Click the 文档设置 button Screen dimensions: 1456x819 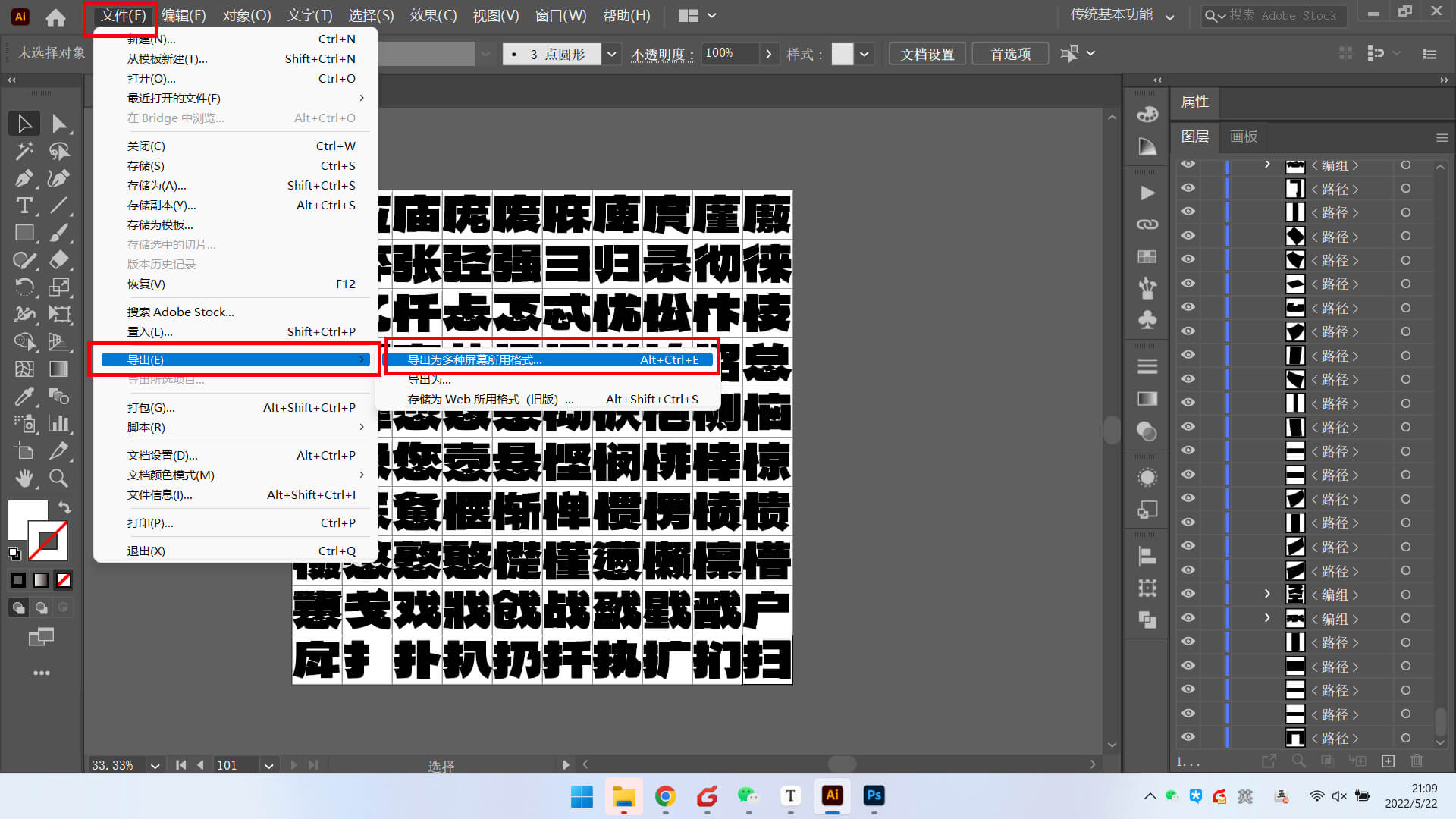point(926,53)
